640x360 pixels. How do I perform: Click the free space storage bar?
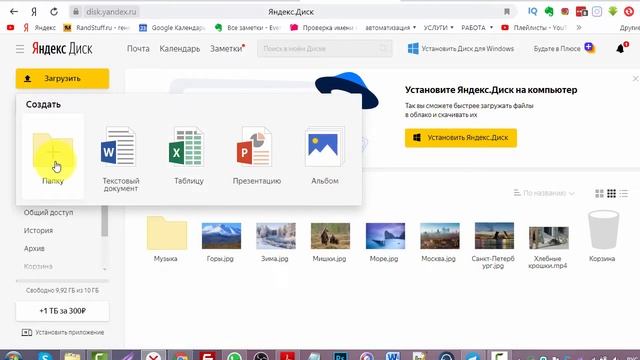[x=62, y=281]
